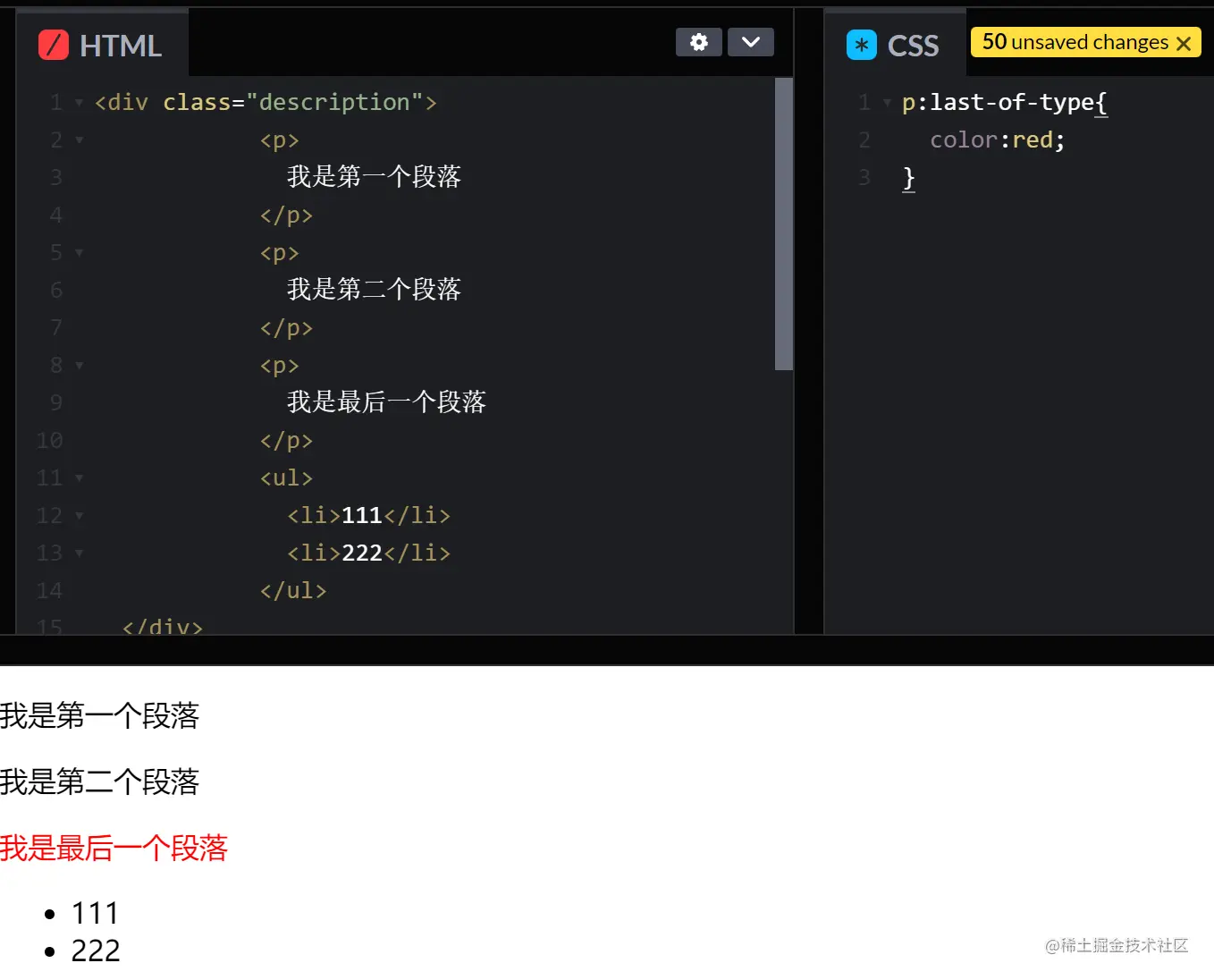Collapse the first p tag fold arrow on line 2
This screenshot has width=1214, height=980.
pos(79,140)
